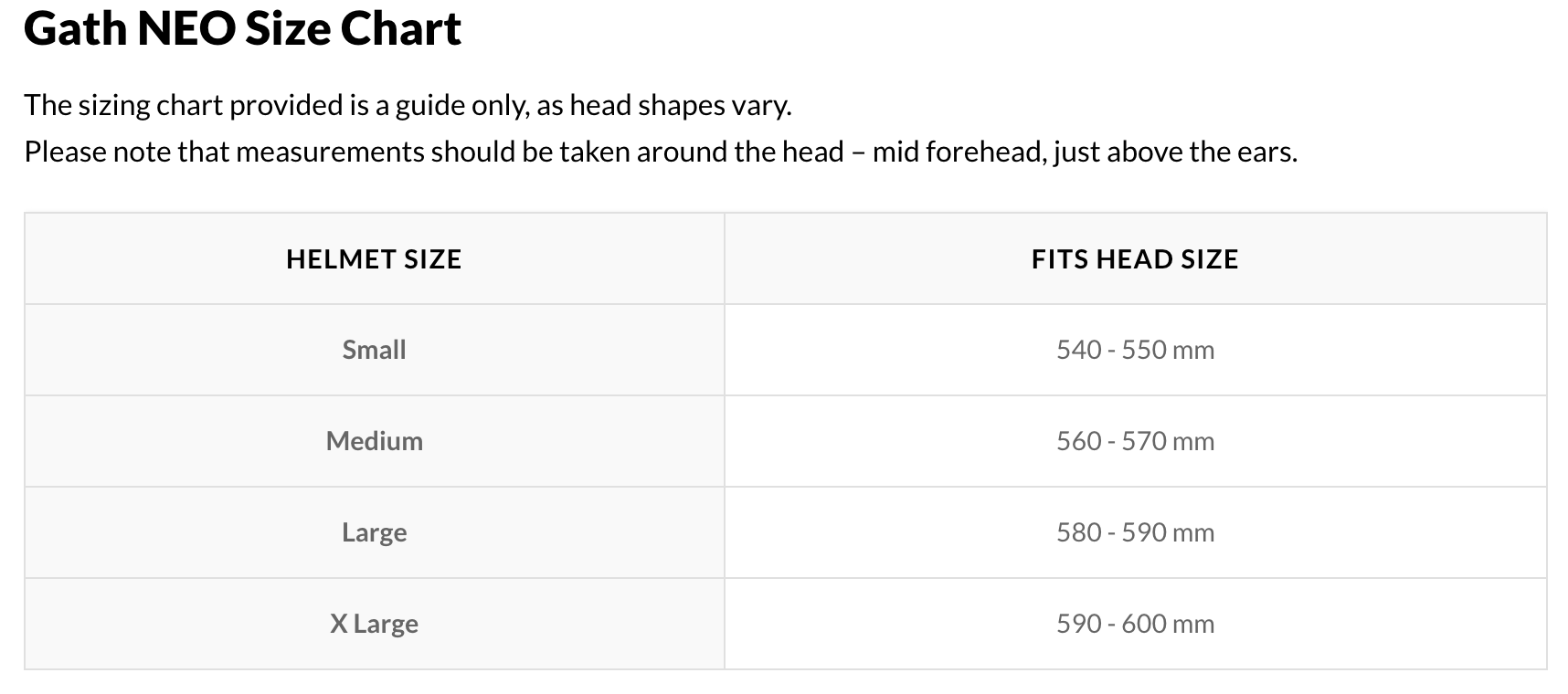
Task: Click the word Gath in the title
Action: coord(75,29)
